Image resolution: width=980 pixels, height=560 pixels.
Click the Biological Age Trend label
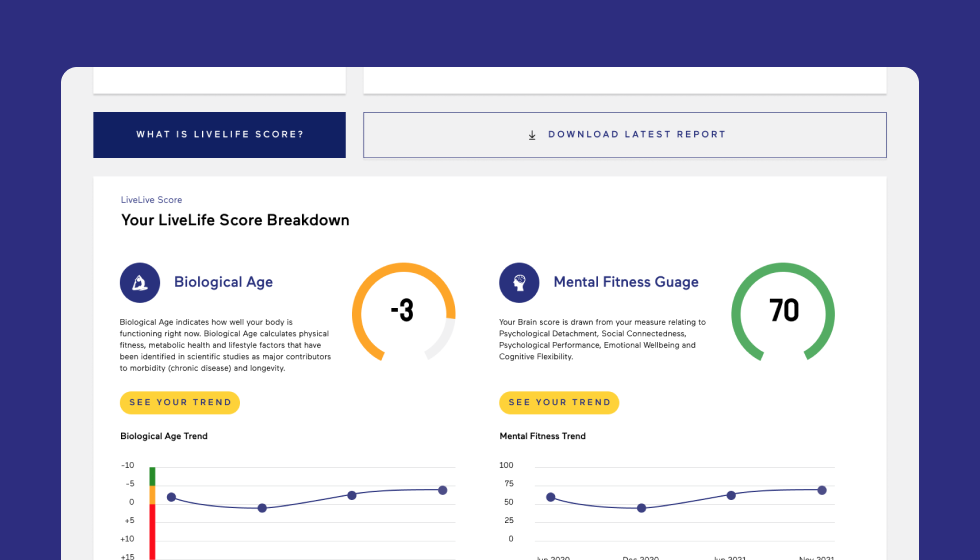click(x=164, y=436)
